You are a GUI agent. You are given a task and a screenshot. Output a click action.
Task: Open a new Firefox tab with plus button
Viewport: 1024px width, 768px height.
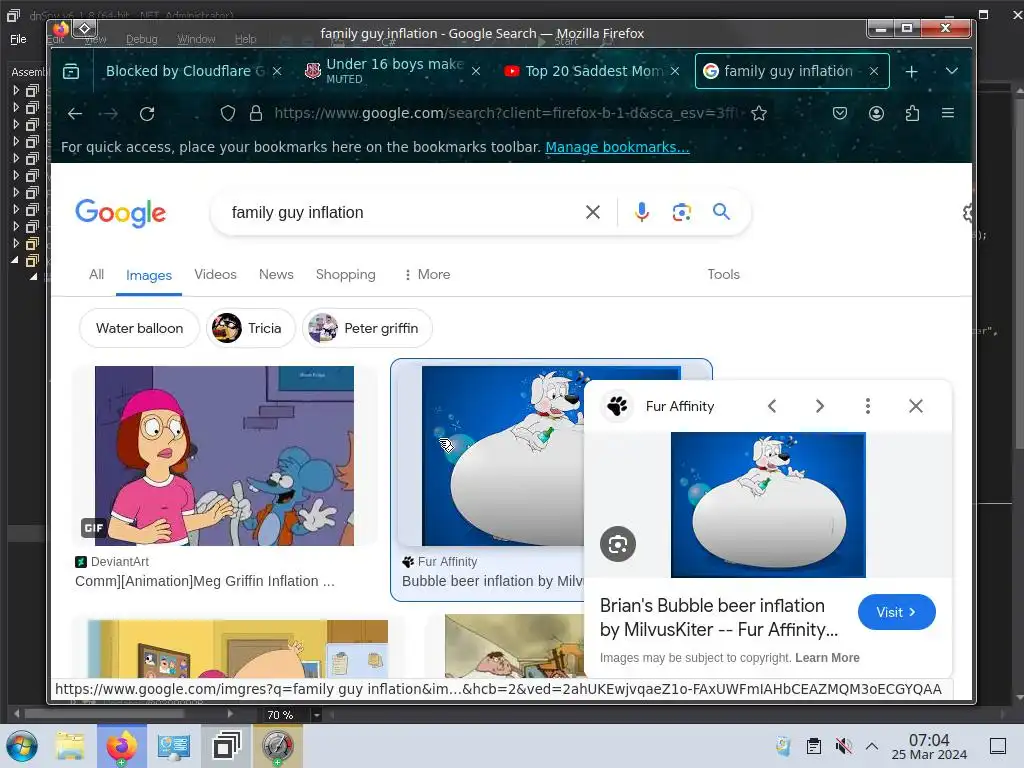(912, 71)
